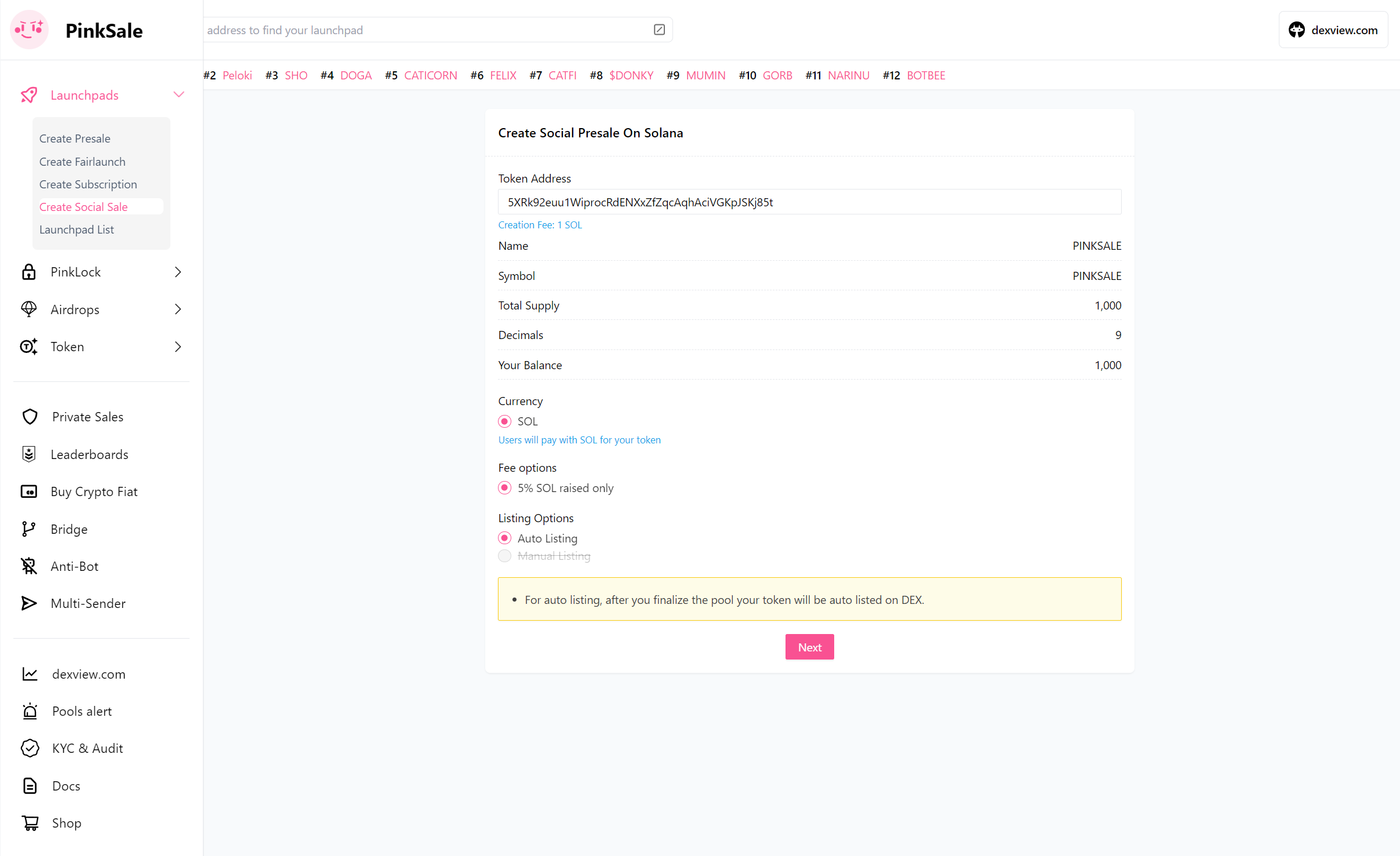The width and height of the screenshot is (1400, 856).
Task: Select the SOL currency radio button
Action: (504, 421)
